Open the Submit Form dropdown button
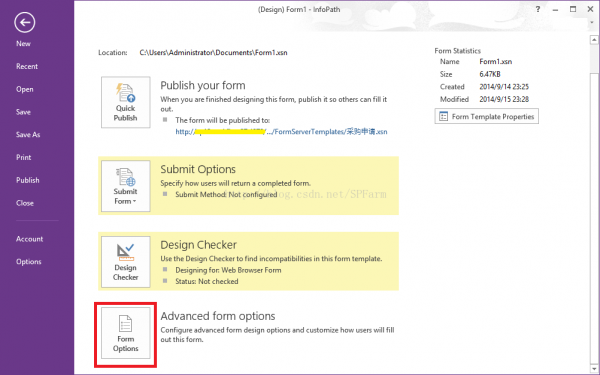Screen dimensions: 600x375 pos(126,186)
